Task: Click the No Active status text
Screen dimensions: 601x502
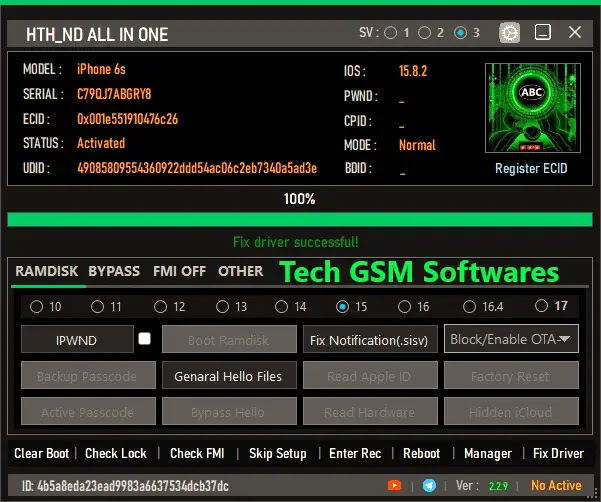Action: coord(556,486)
